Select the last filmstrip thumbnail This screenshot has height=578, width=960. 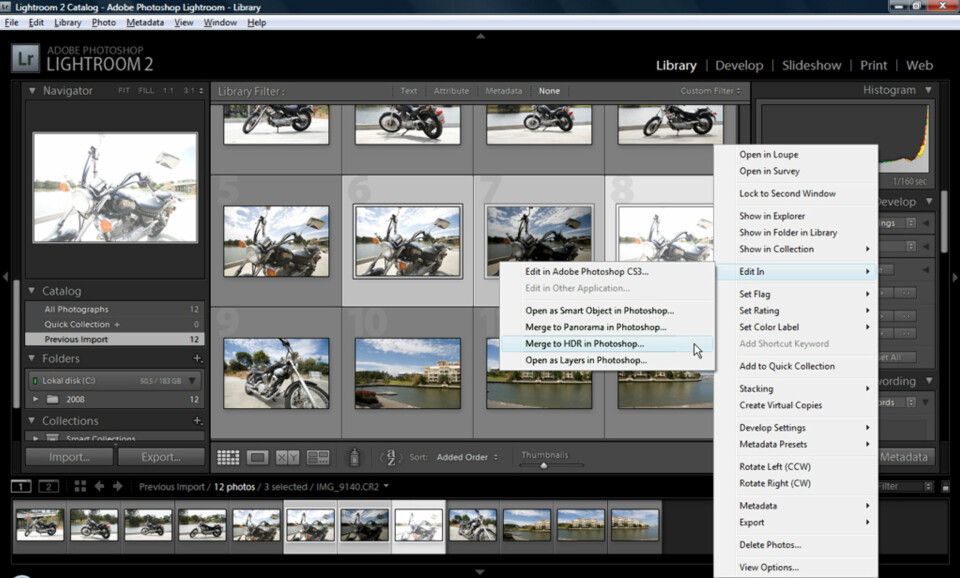click(x=634, y=525)
